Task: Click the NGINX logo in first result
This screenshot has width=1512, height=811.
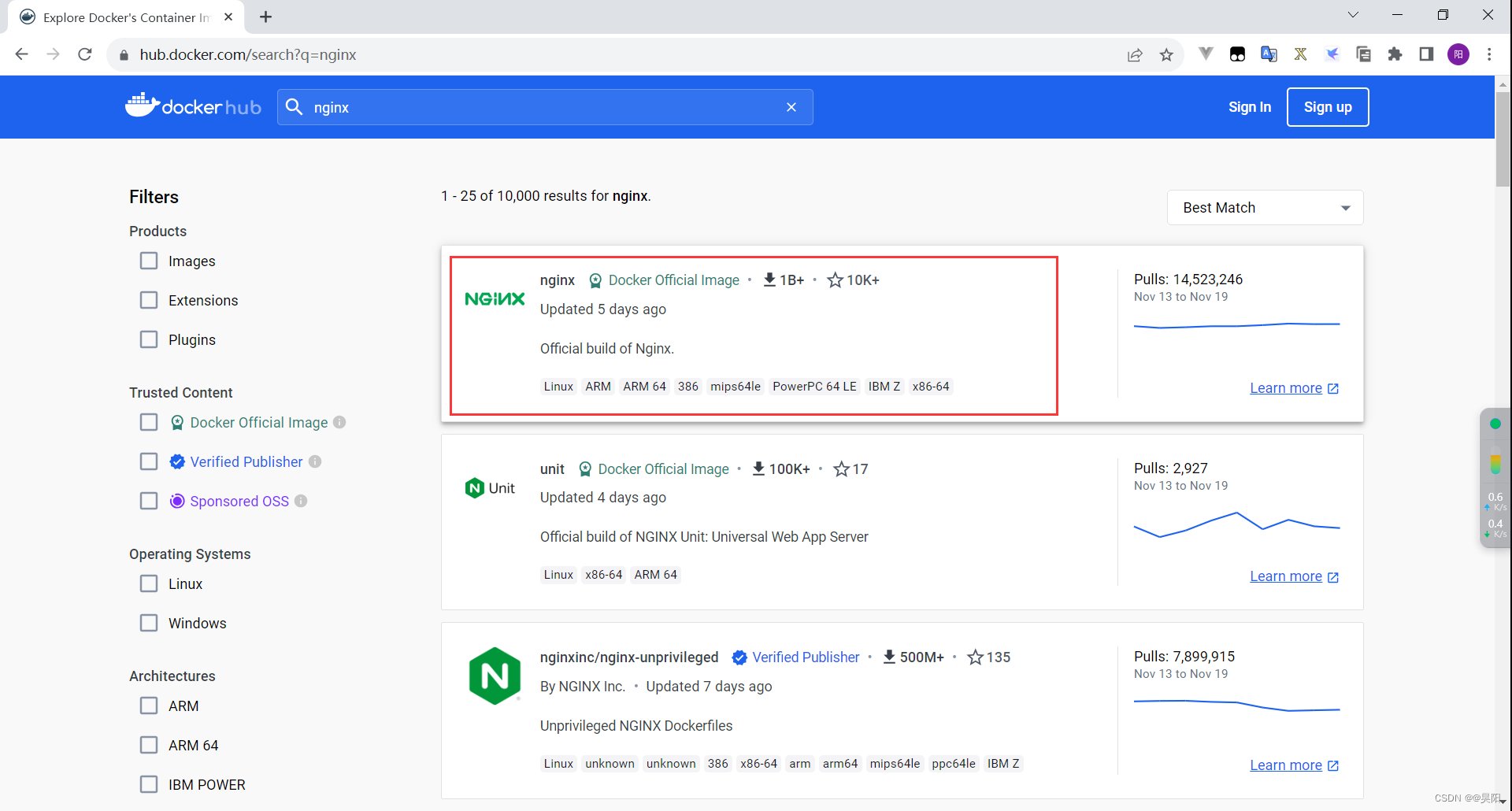Action: point(495,298)
